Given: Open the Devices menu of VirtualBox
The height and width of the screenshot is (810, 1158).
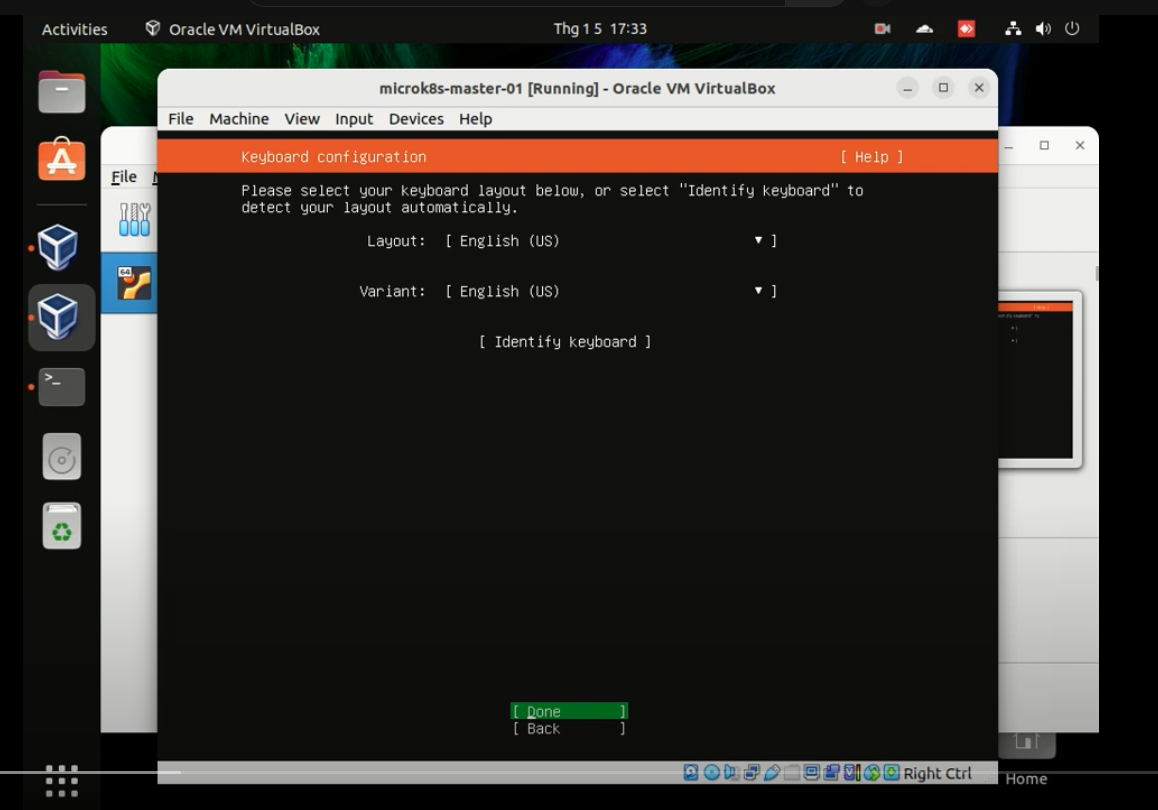Looking at the screenshot, I should point(416,119).
